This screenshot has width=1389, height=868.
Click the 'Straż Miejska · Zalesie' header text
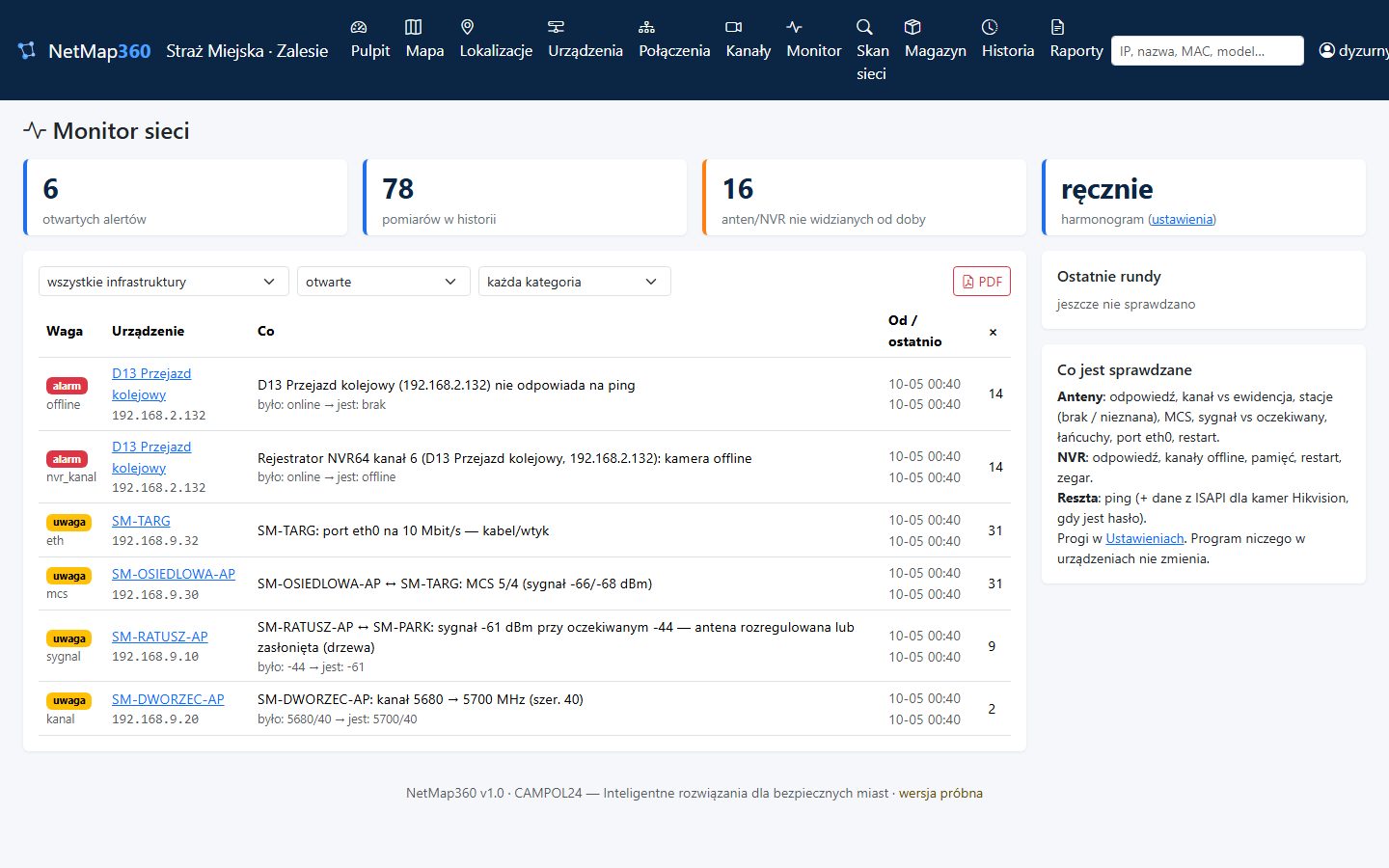(x=247, y=51)
